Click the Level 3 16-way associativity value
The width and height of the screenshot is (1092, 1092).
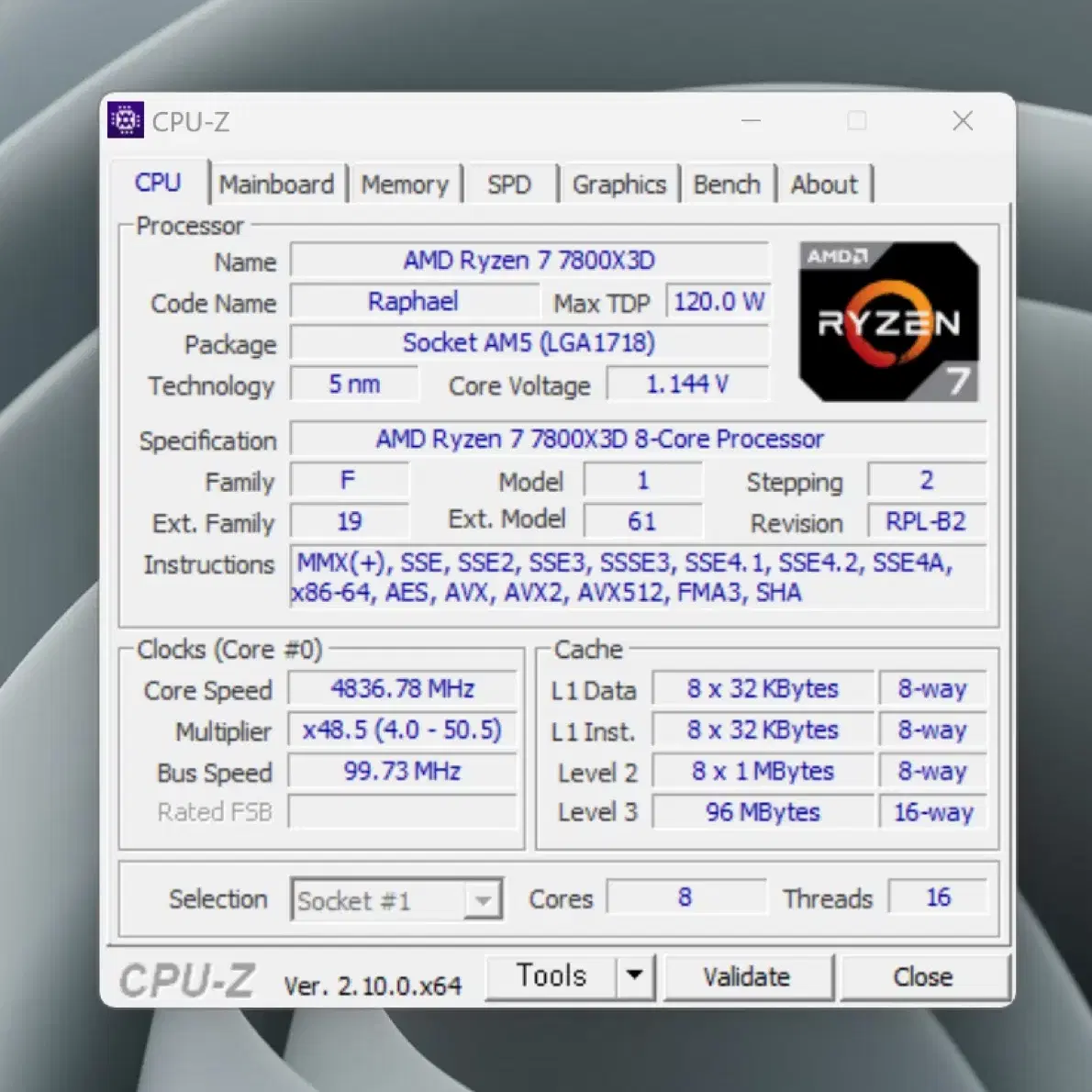[932, 811]
